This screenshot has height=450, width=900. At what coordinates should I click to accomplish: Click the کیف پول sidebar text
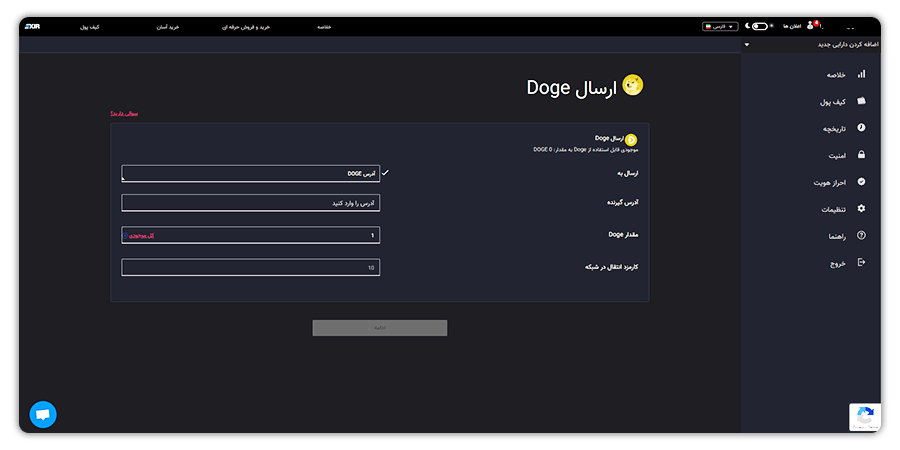[x=833, y=102]
